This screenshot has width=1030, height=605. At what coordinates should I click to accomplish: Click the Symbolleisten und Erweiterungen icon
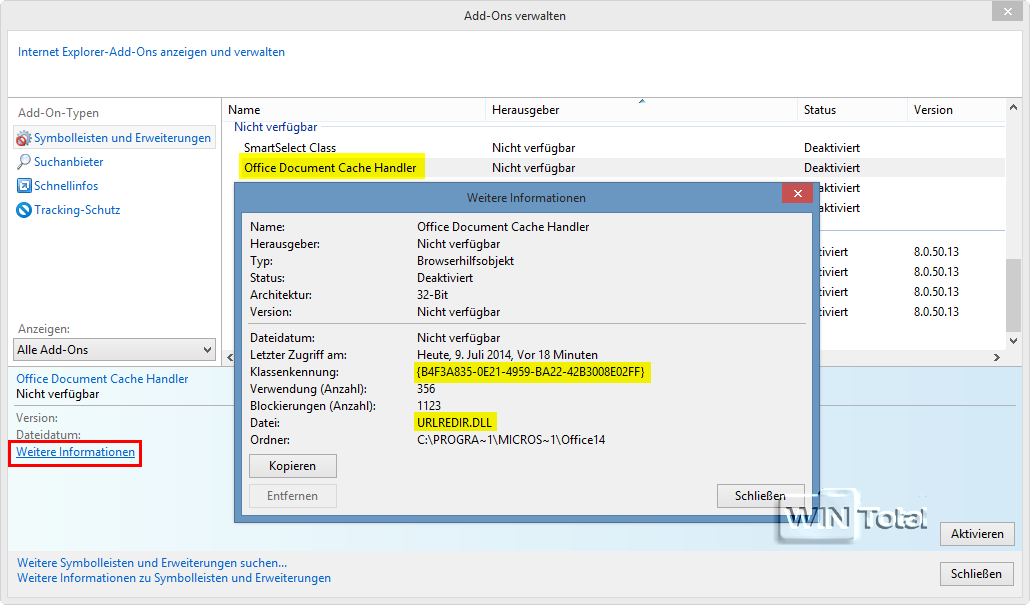coord(24,138)
